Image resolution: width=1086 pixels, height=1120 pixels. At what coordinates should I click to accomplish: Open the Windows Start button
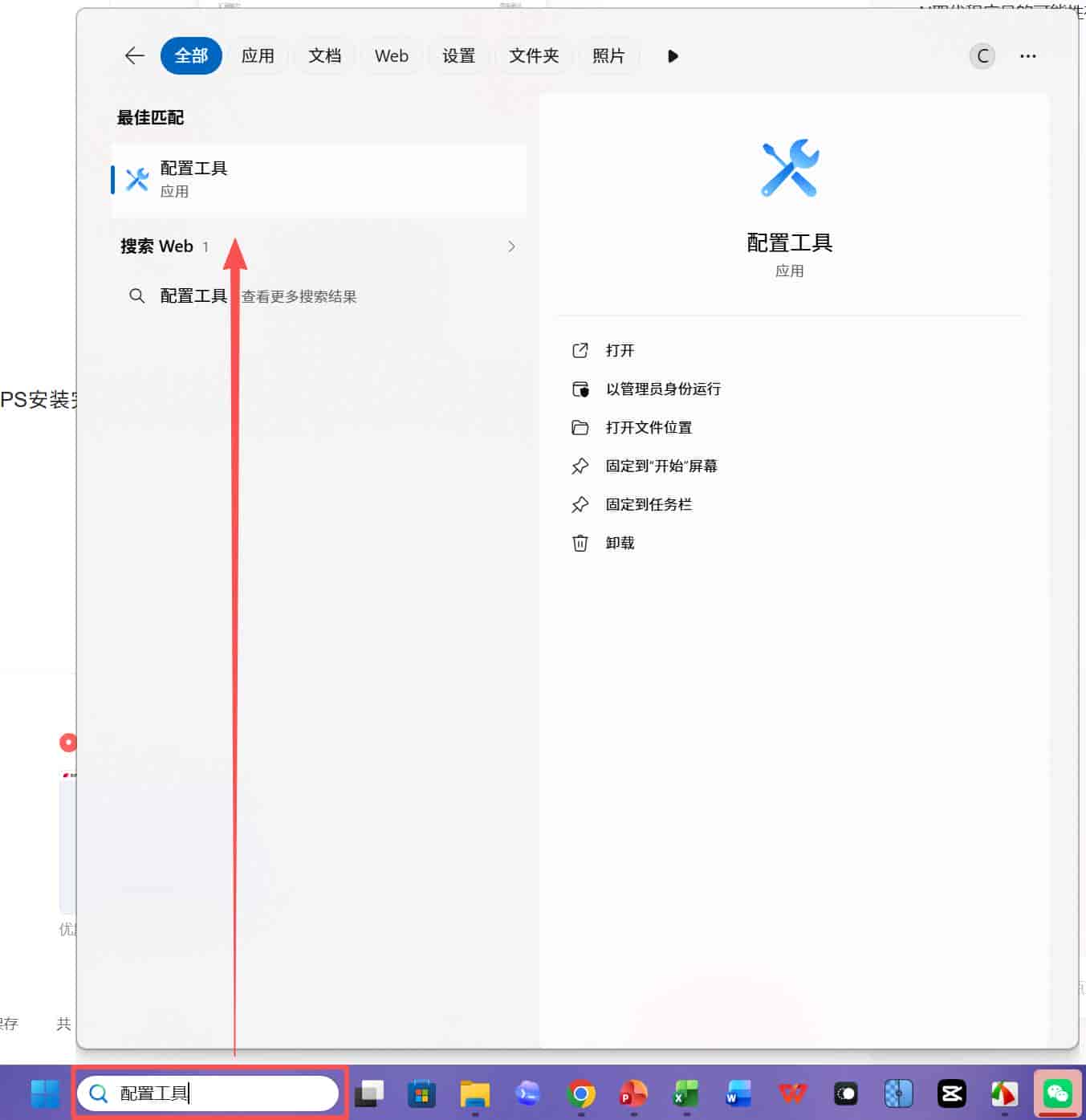pos(45,1094)
